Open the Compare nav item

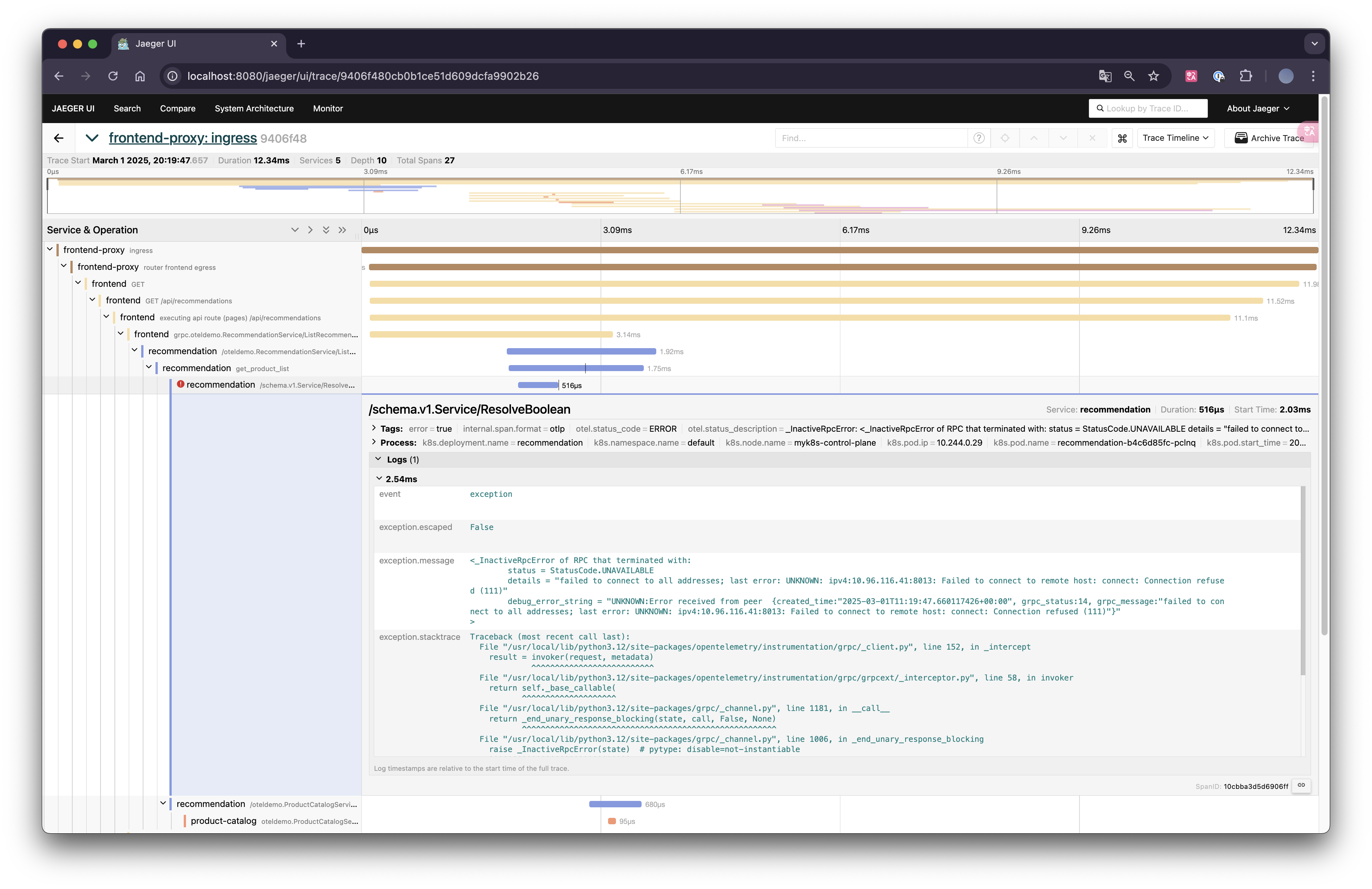click(x=178, y=108)
